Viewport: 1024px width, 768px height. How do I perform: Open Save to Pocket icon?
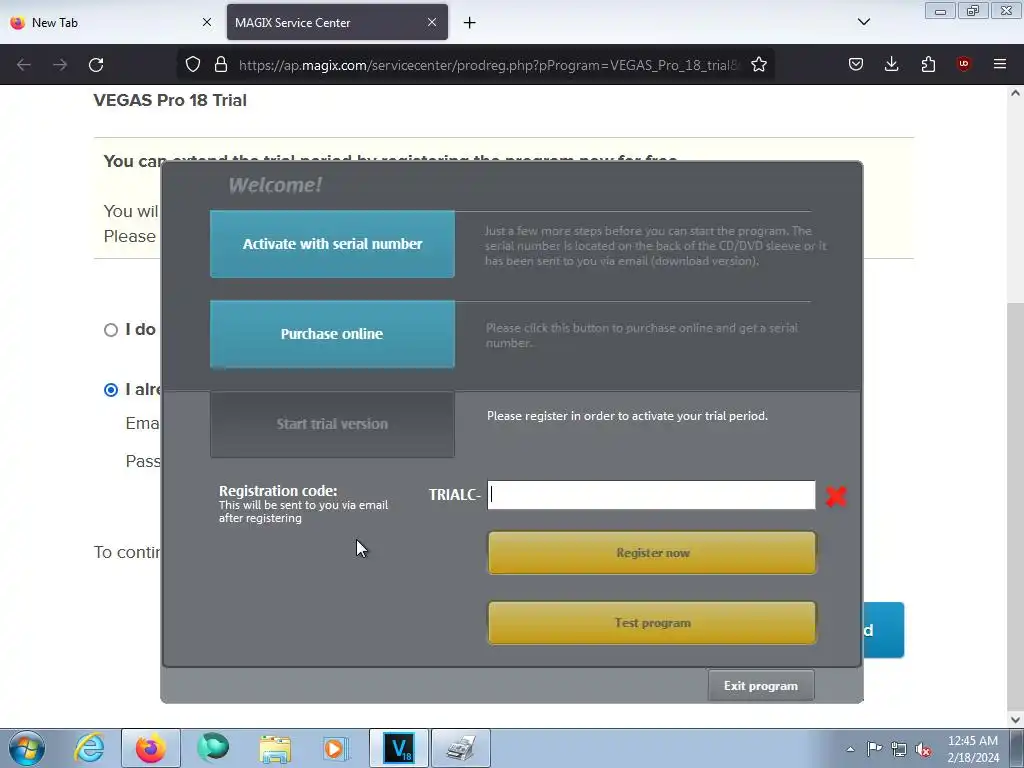(856, 64)
